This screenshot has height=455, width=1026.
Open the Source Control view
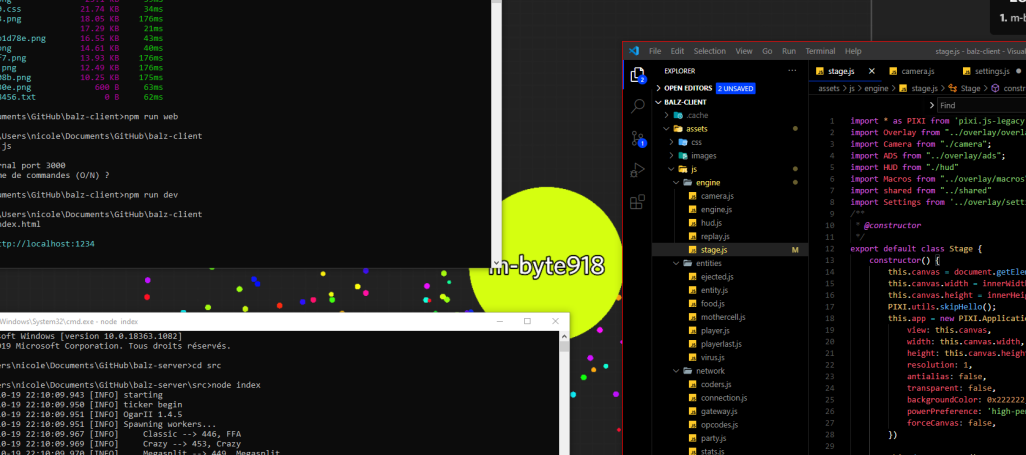pyautogui.click(x=637, y=138)
